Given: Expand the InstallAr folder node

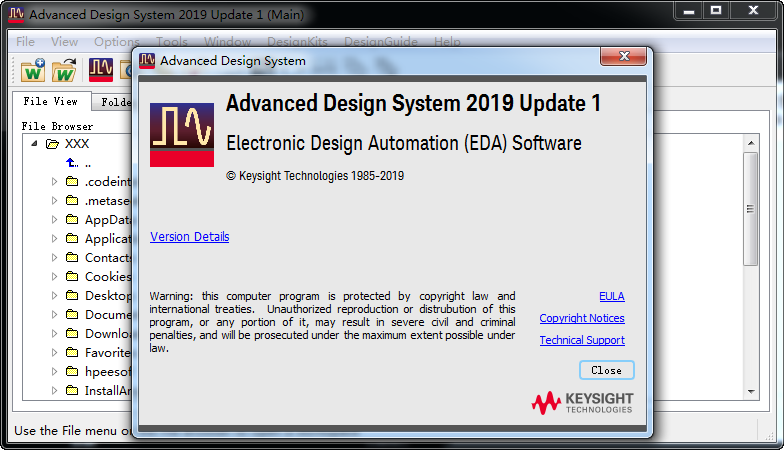Looking at the screenshot, I should [x=54, y=390].
